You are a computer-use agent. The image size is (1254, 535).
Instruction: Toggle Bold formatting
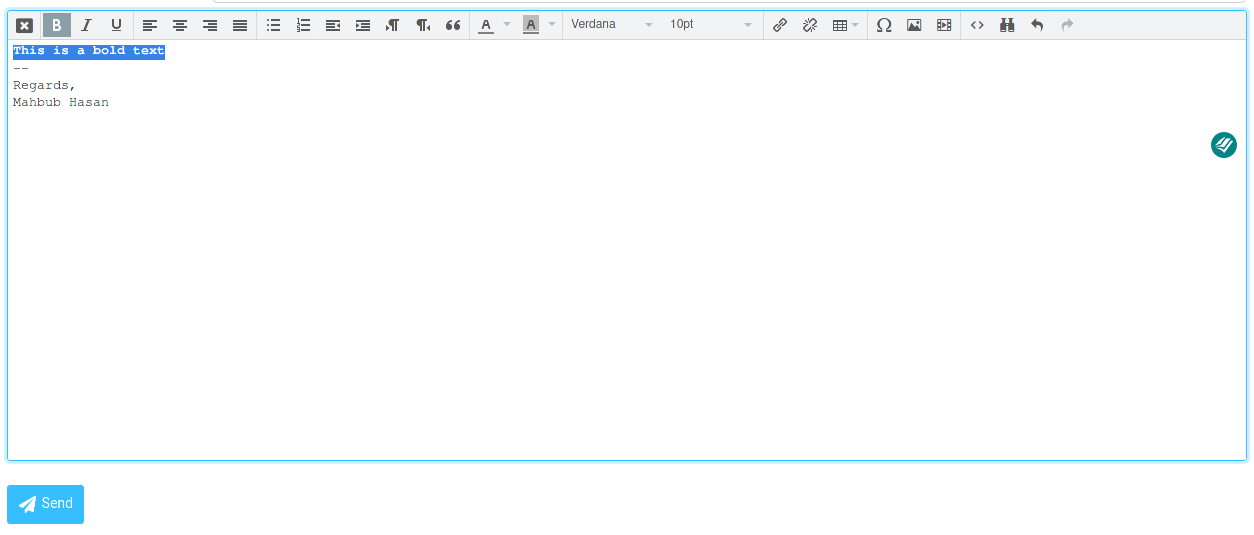[57, 25]
